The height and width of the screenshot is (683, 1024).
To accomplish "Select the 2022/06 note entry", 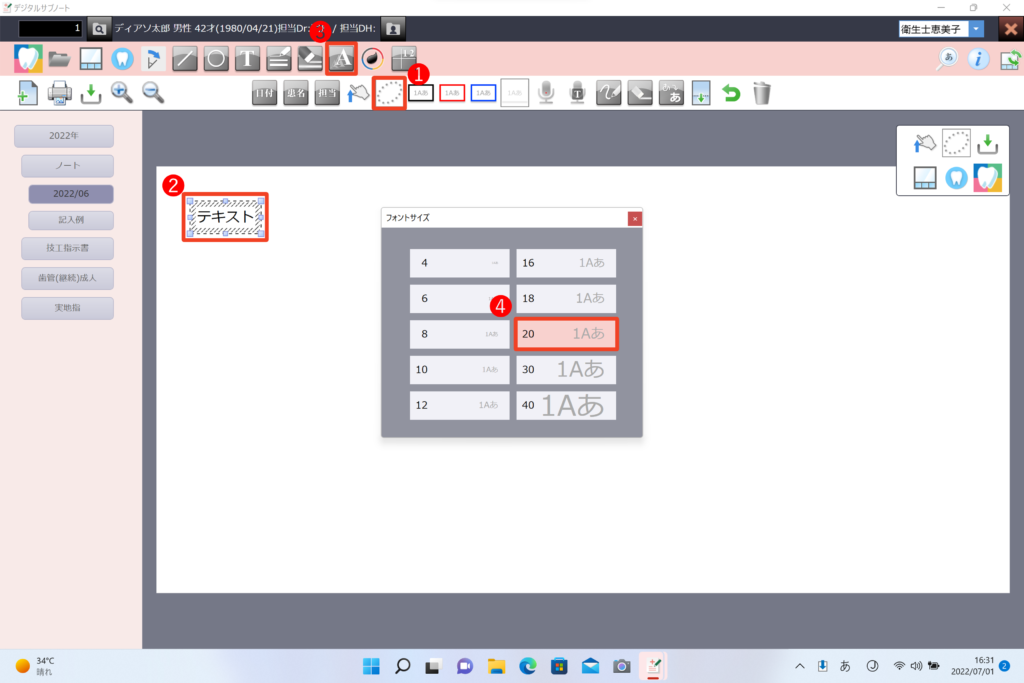I will click(x=70, y=194).
